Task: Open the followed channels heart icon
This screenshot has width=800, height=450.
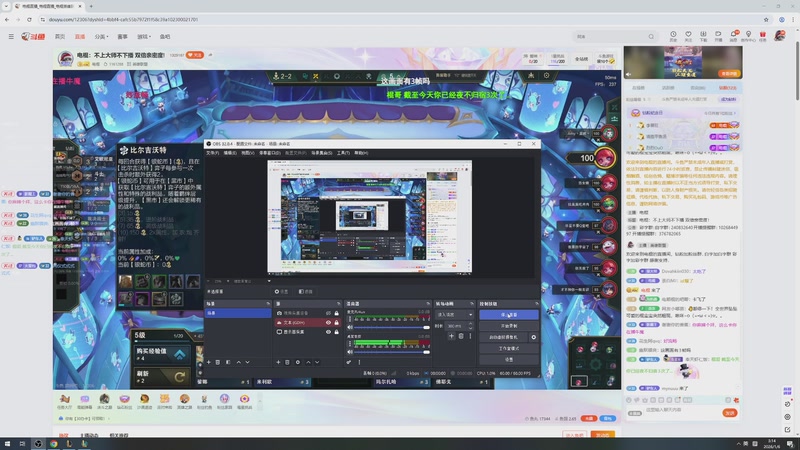Action: [688, 35]
